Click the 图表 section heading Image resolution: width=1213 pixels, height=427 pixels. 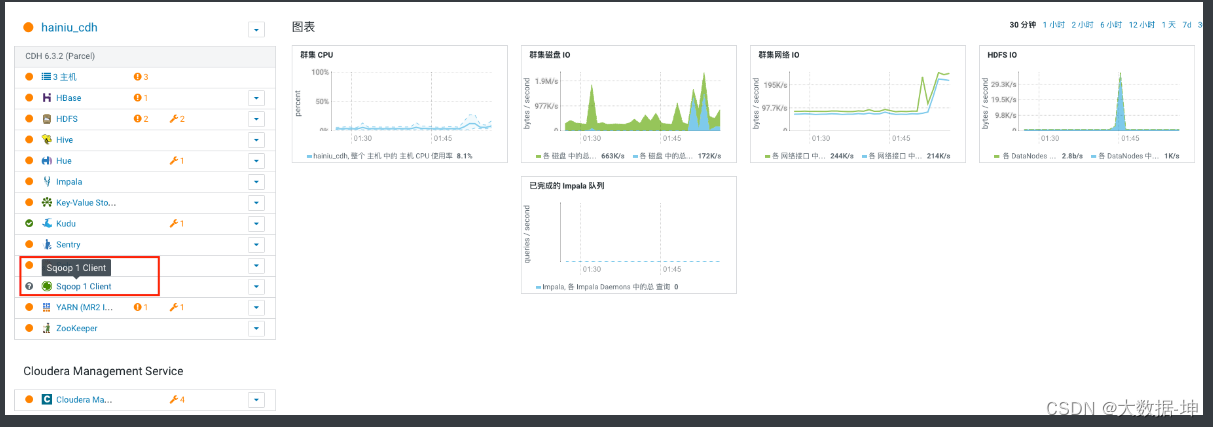tap(304, 26)
